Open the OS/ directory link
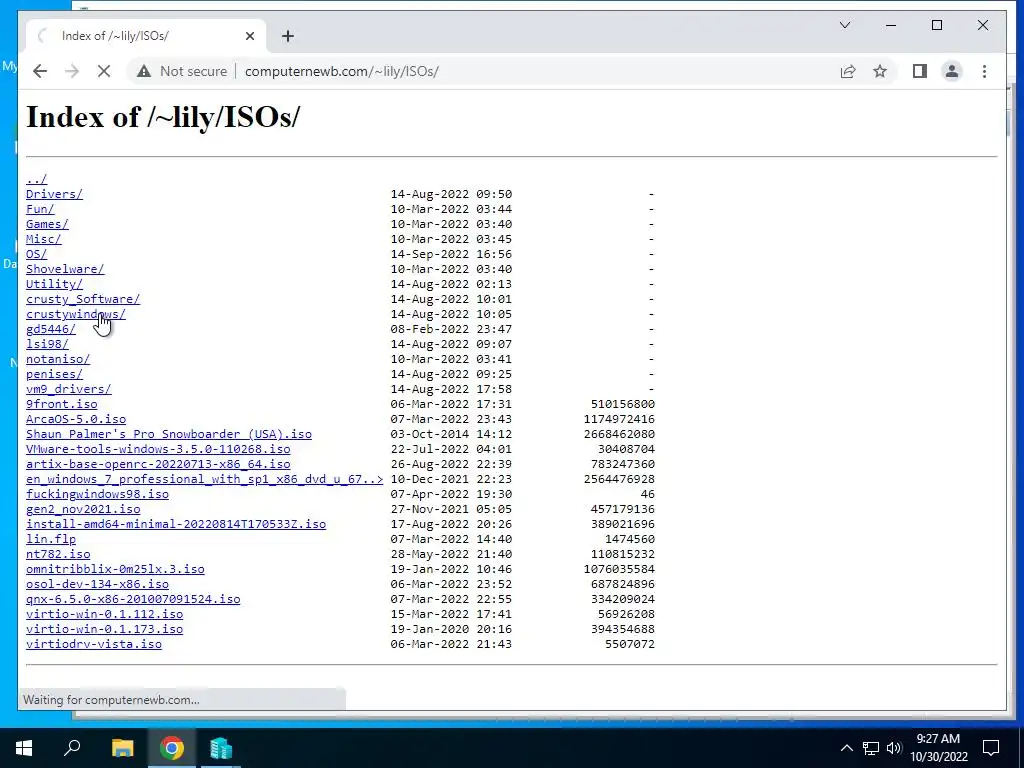 click(37, 254)
